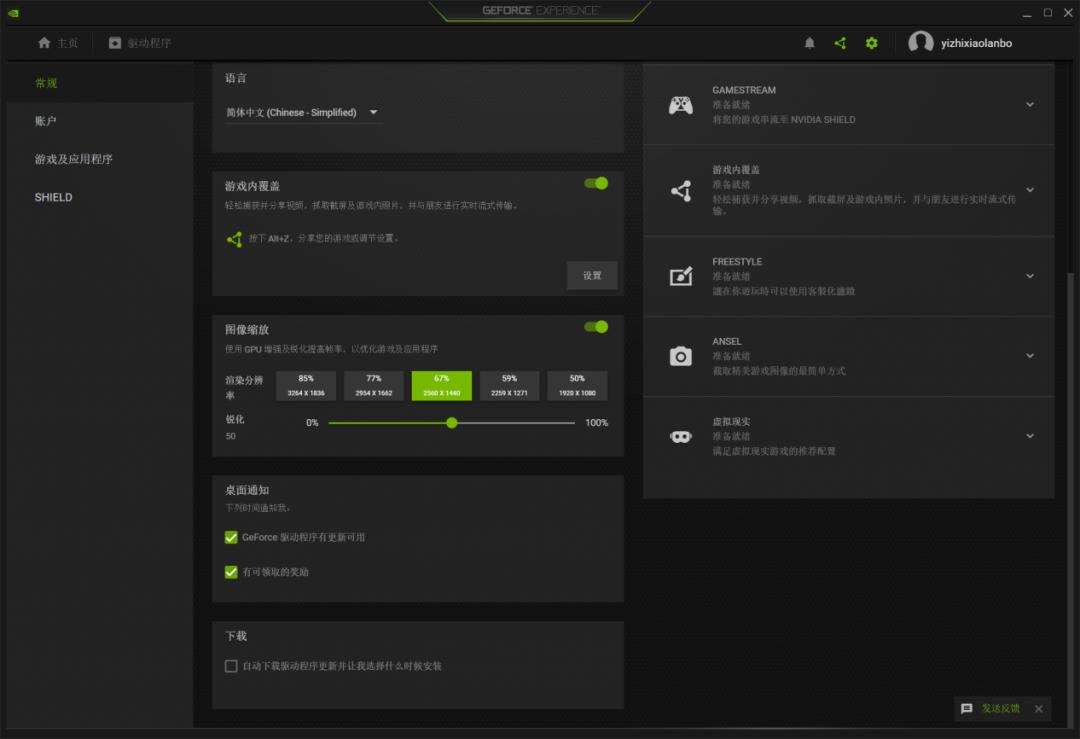Click the 图像缩放 section heading
This screenshot has height=739, width=1080.
pos(247,330)
